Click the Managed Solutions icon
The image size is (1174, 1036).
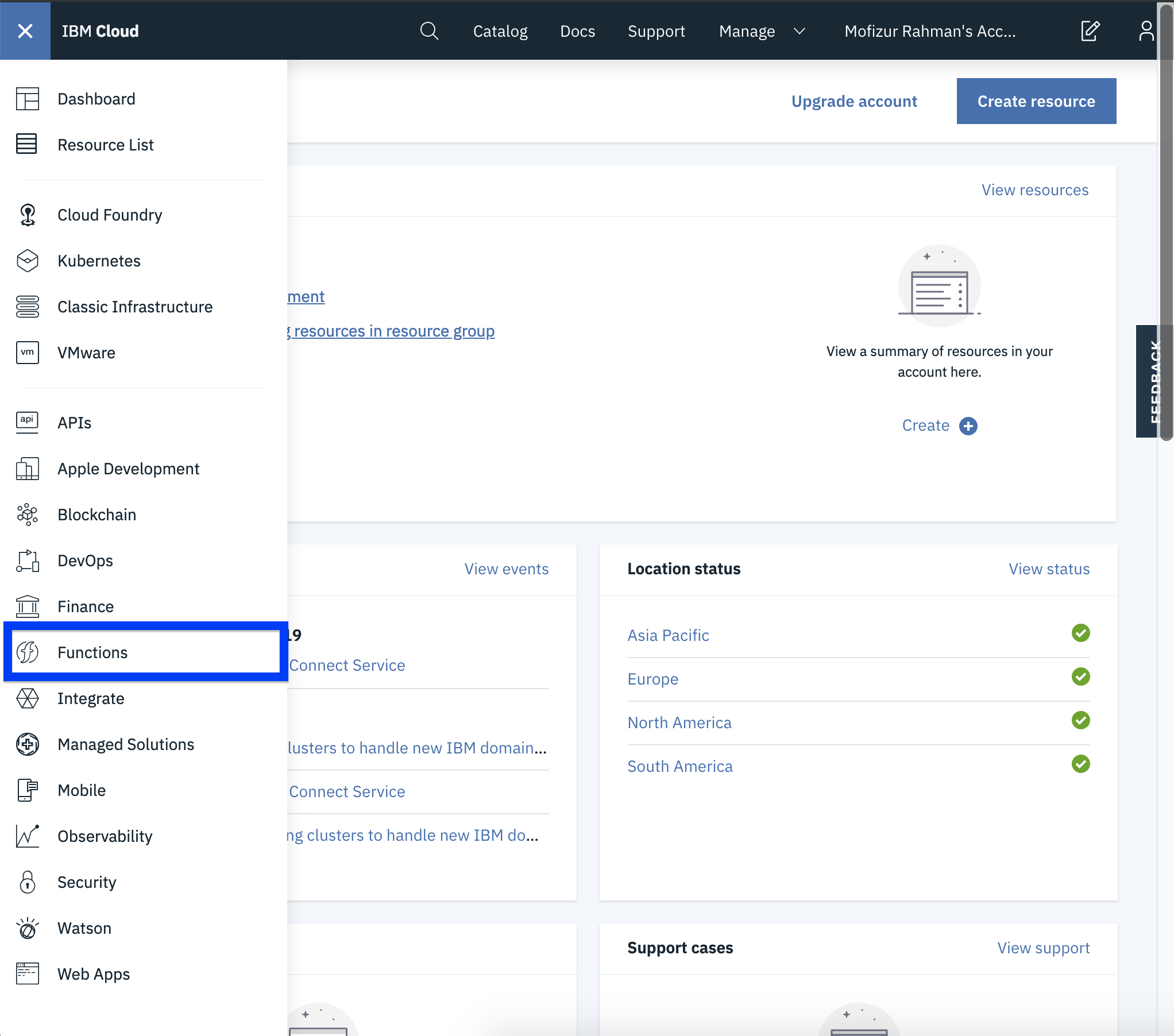pyautogui.click(x=28, y=744)
